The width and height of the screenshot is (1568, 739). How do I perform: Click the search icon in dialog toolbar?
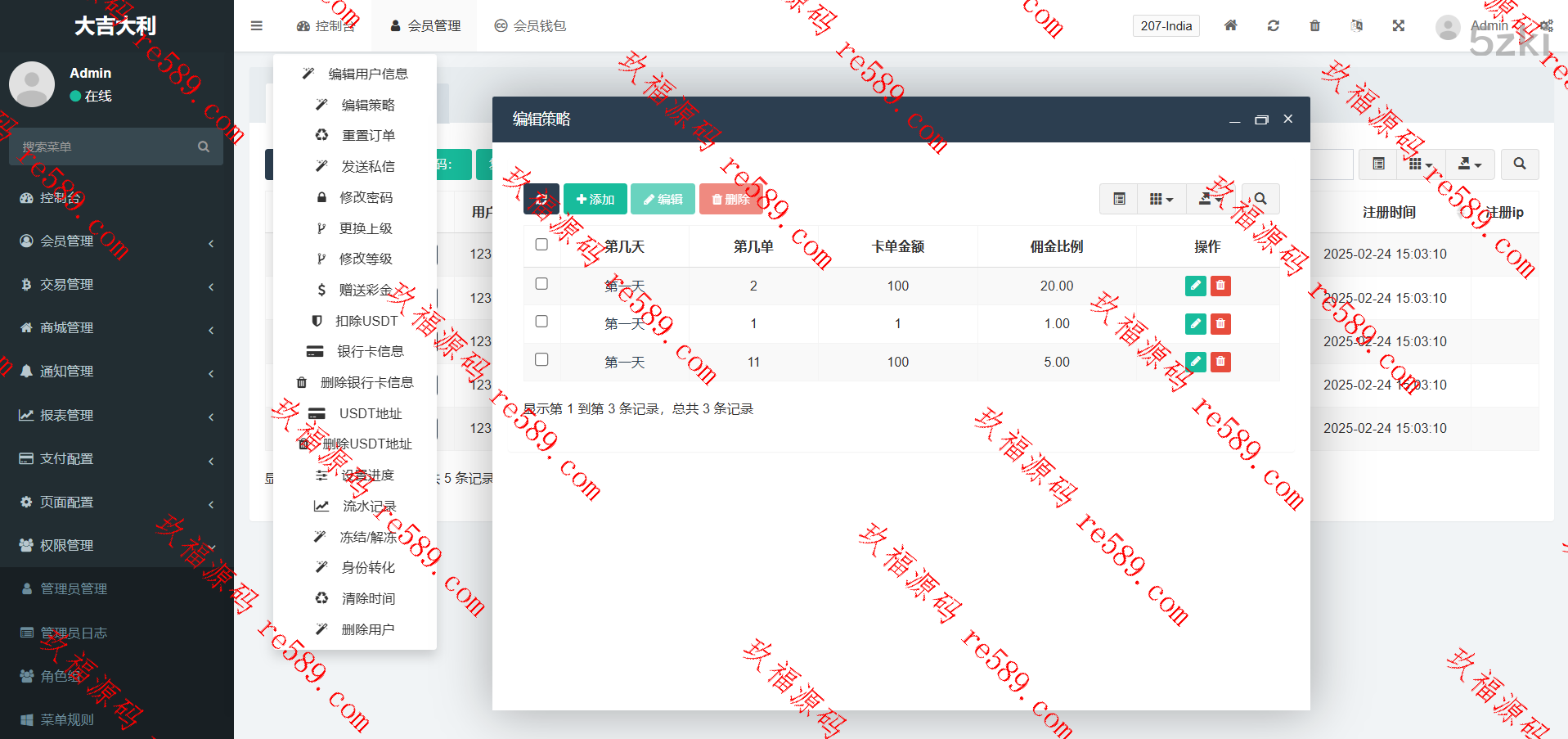(x=1260, y=199)
